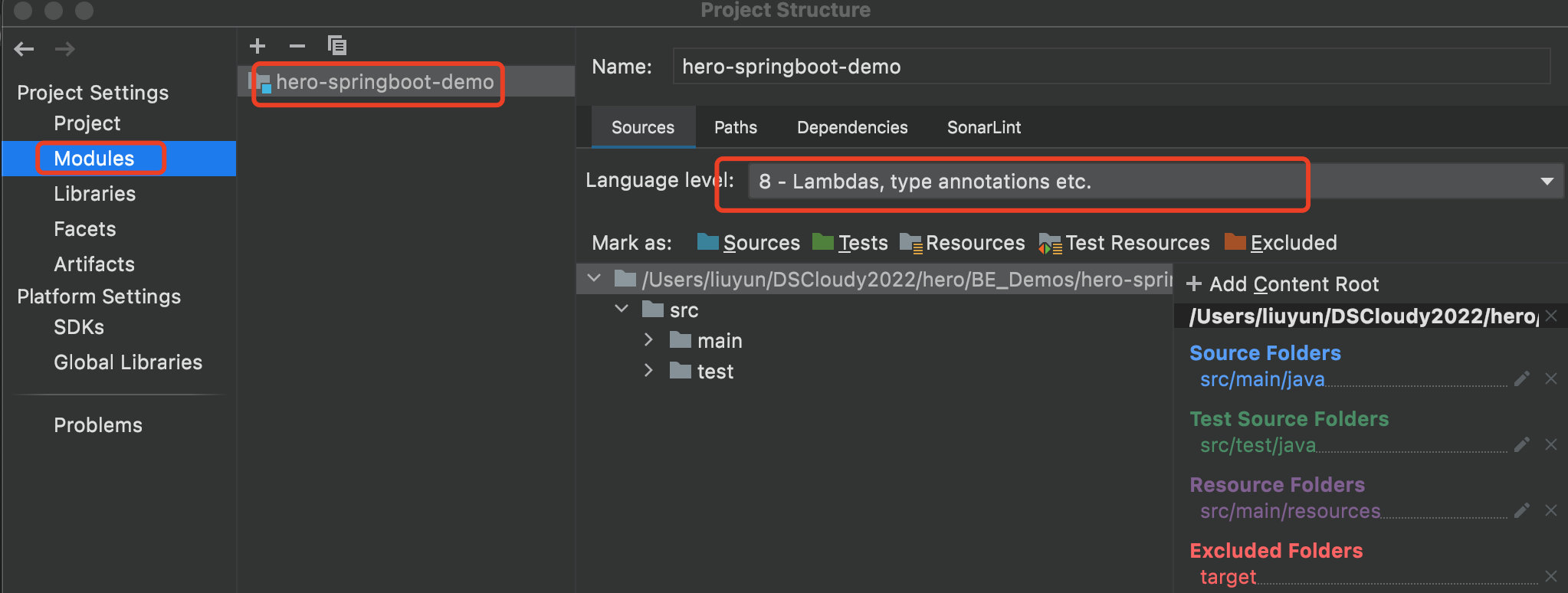Remove src/test/java test source folder

(1551, 444)
